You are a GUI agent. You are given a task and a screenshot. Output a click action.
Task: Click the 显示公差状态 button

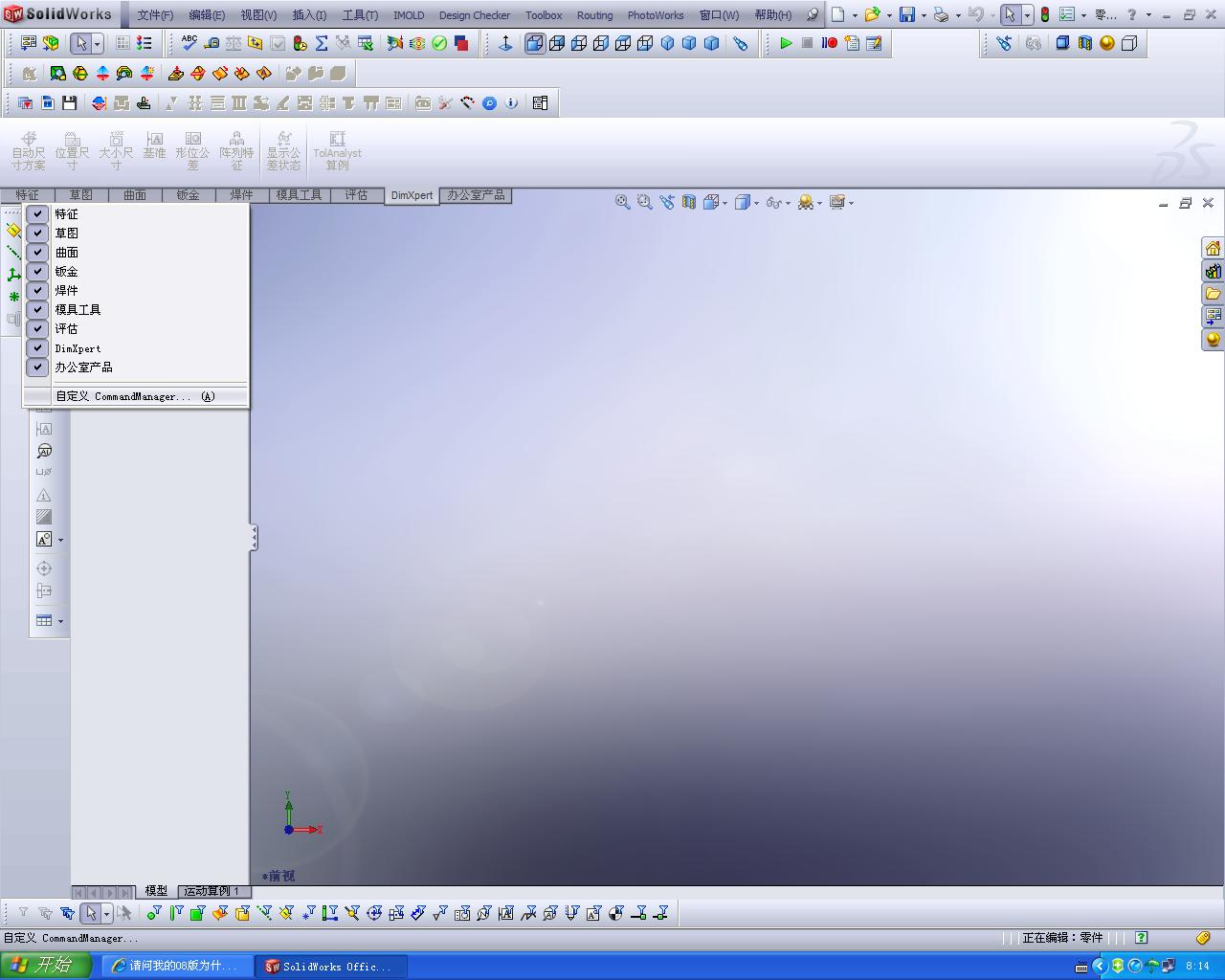(283, 151)
